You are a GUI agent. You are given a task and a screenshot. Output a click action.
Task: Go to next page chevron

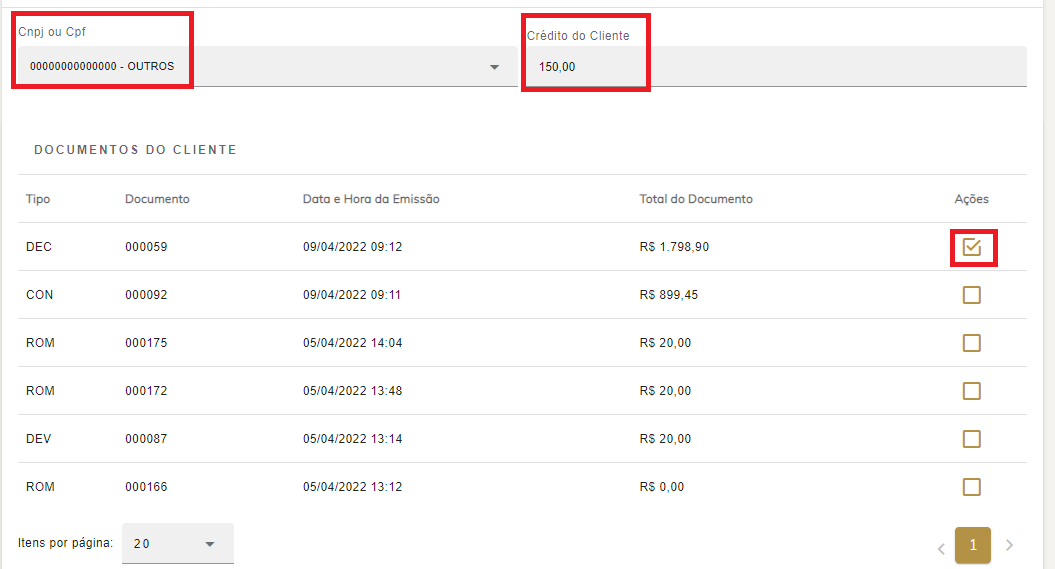tap(1009, 545)
